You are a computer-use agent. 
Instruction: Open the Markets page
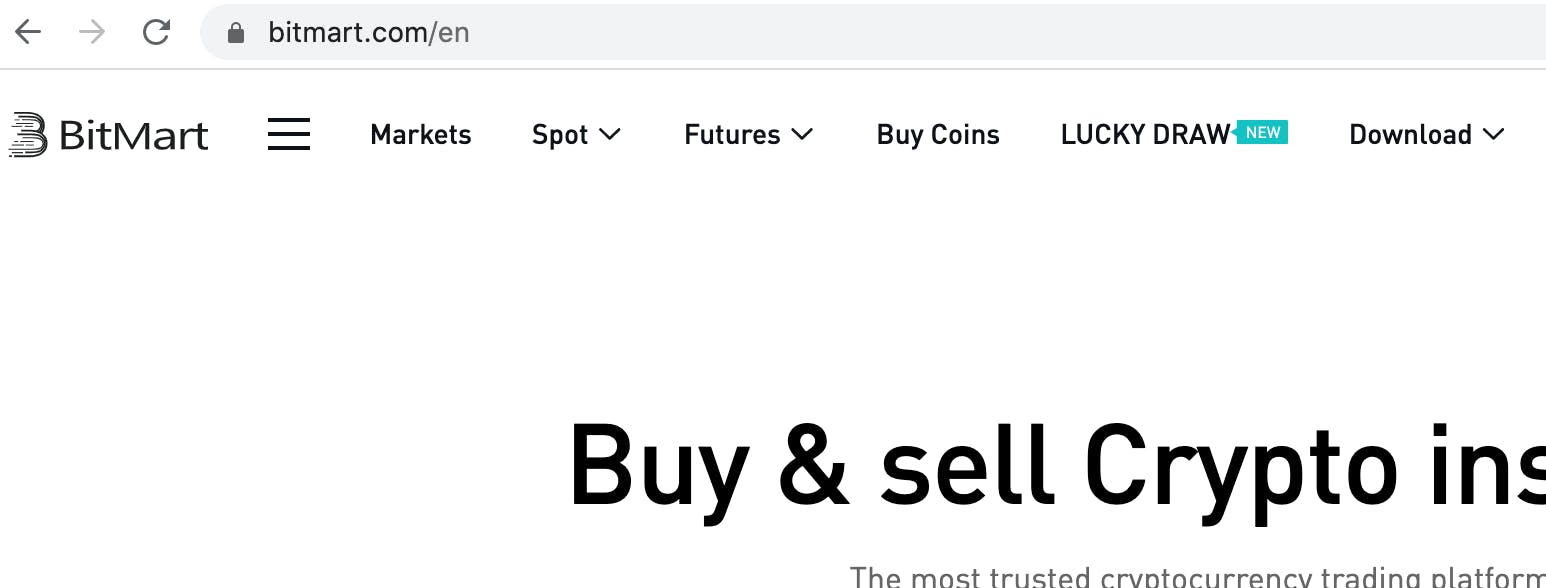coord(420,135)
